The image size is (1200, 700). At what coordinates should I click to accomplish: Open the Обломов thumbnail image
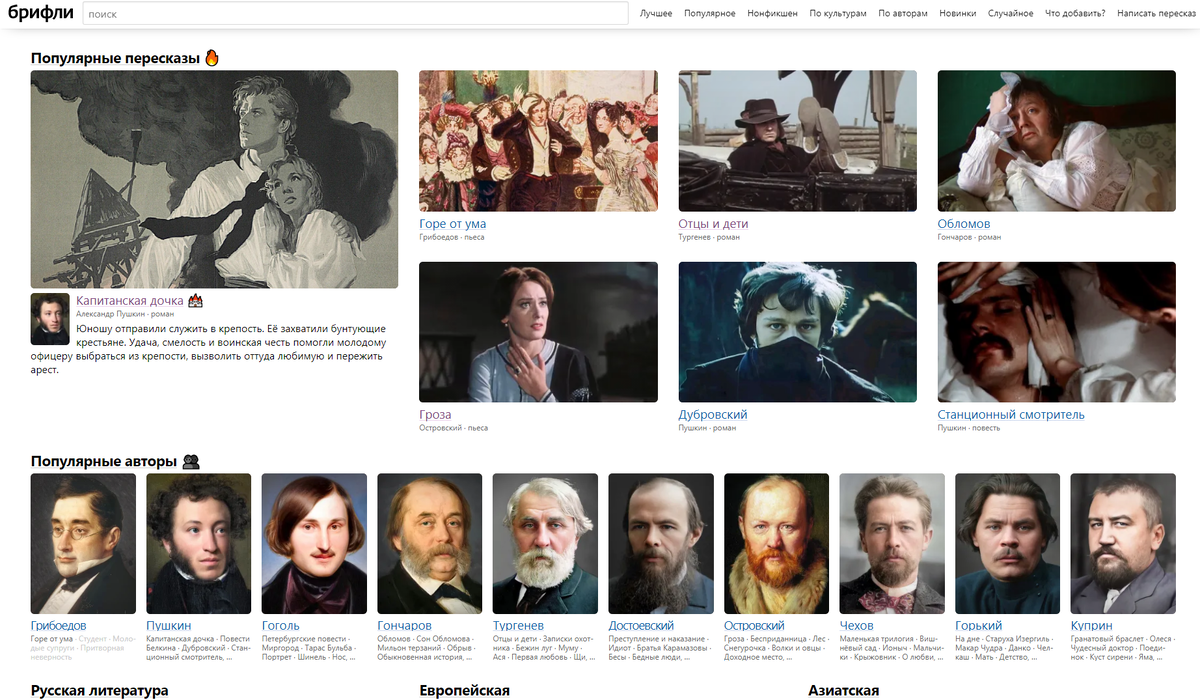1057,140
